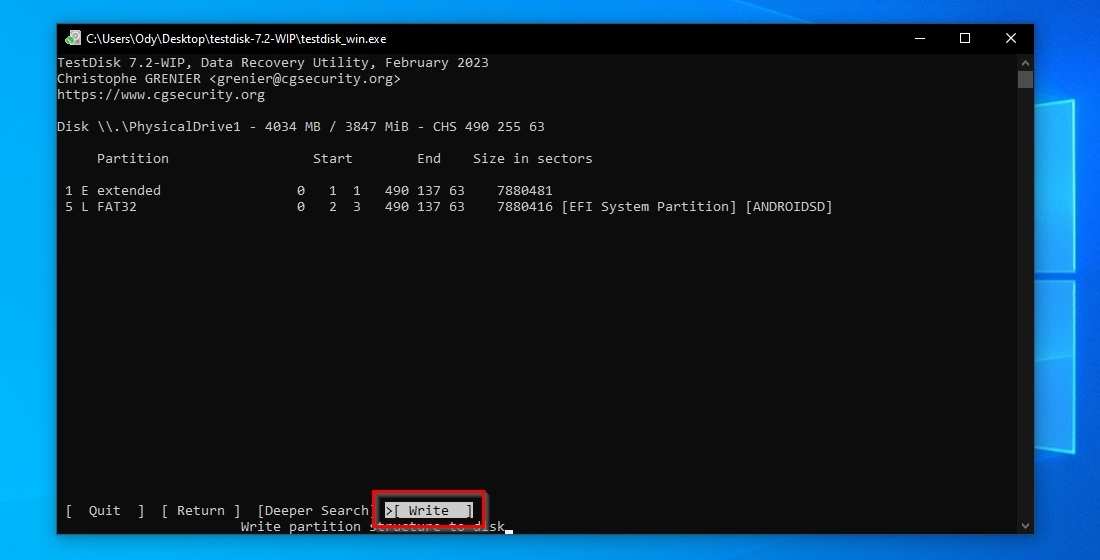Select the Quit option

click(105, 510)
